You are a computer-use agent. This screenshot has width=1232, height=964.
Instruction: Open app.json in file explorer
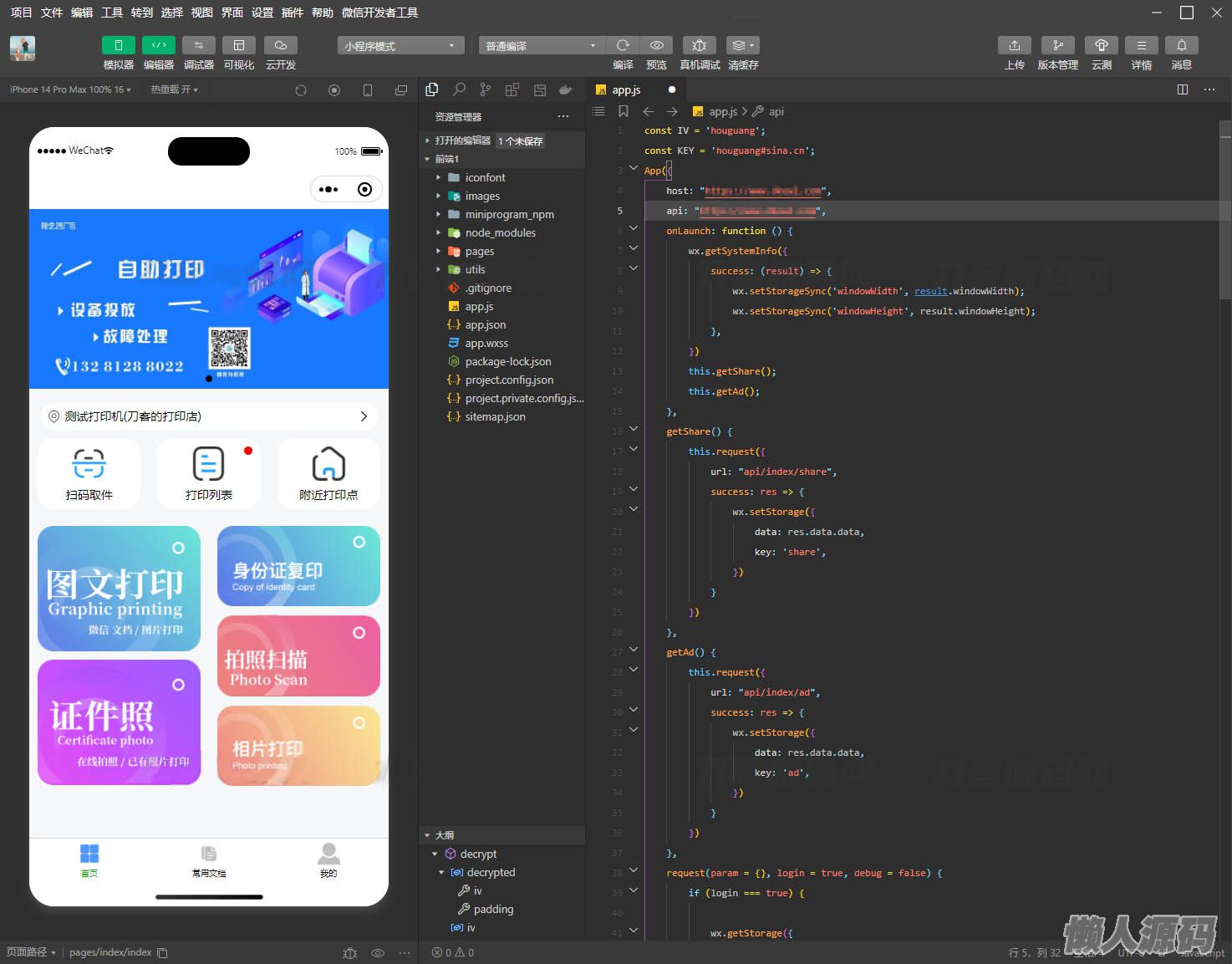[x=485, y=324]
